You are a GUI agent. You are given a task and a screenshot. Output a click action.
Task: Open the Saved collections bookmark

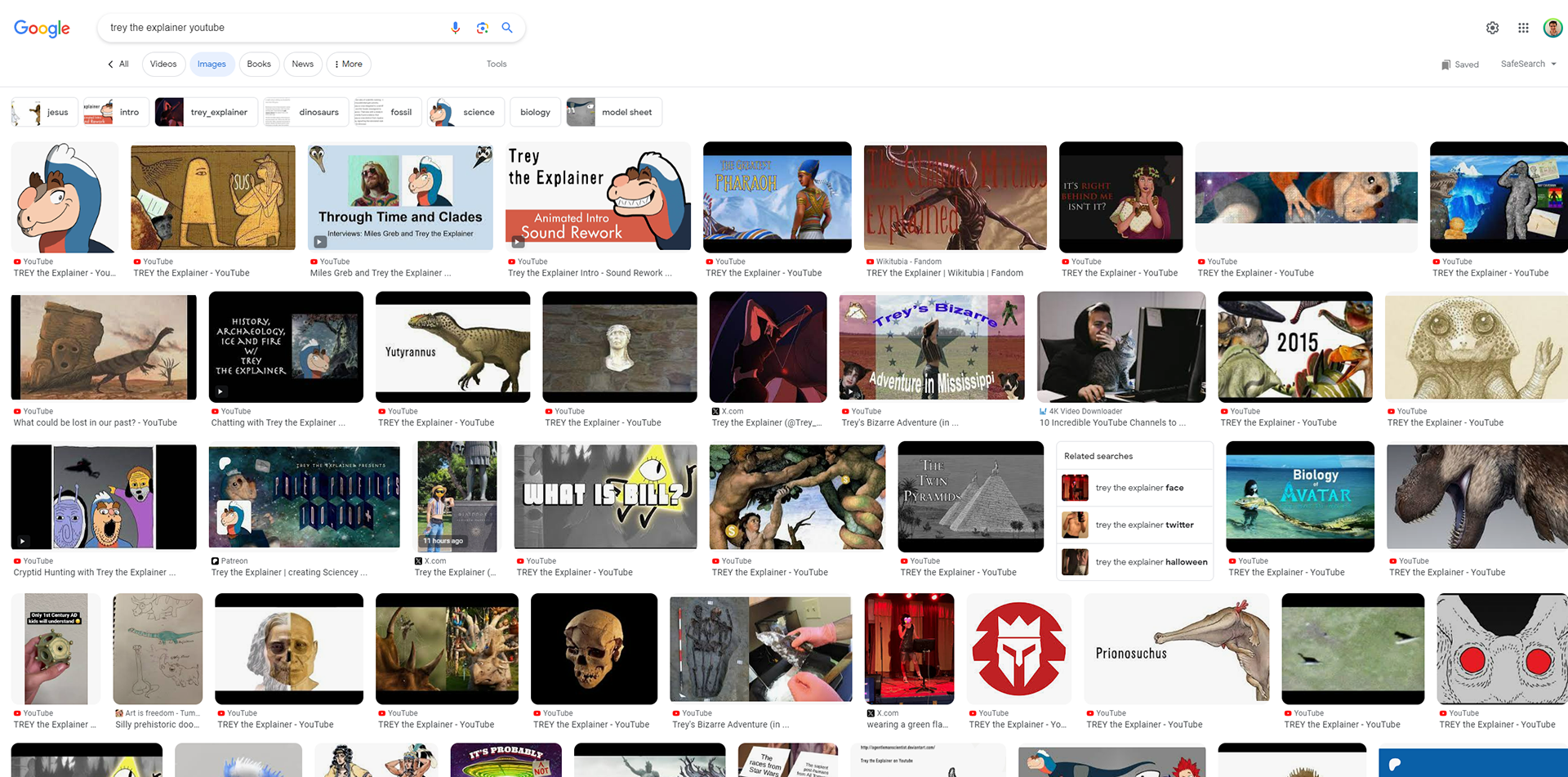(1459, 65)
